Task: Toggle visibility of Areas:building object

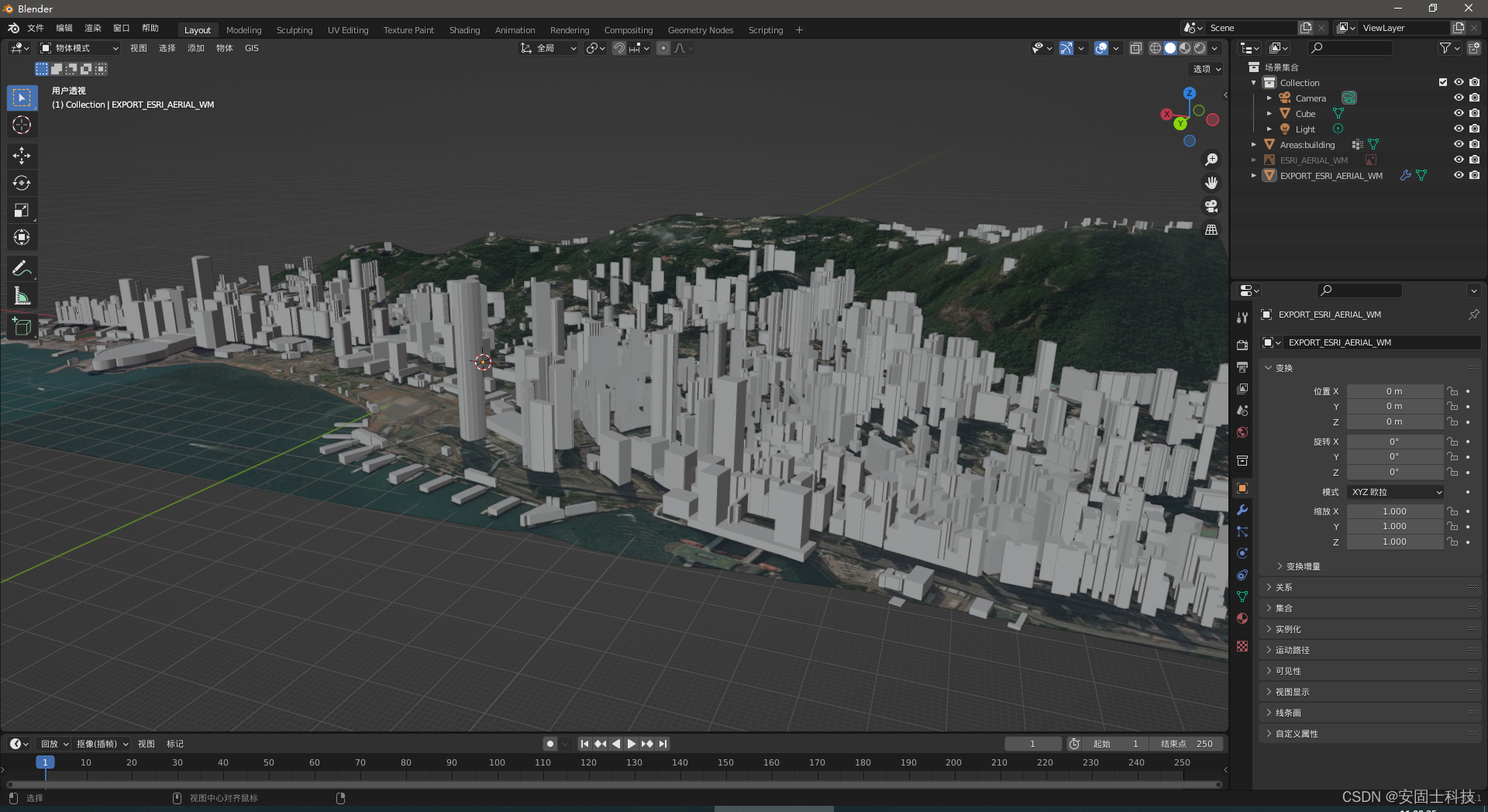Action: point(1458,144)
